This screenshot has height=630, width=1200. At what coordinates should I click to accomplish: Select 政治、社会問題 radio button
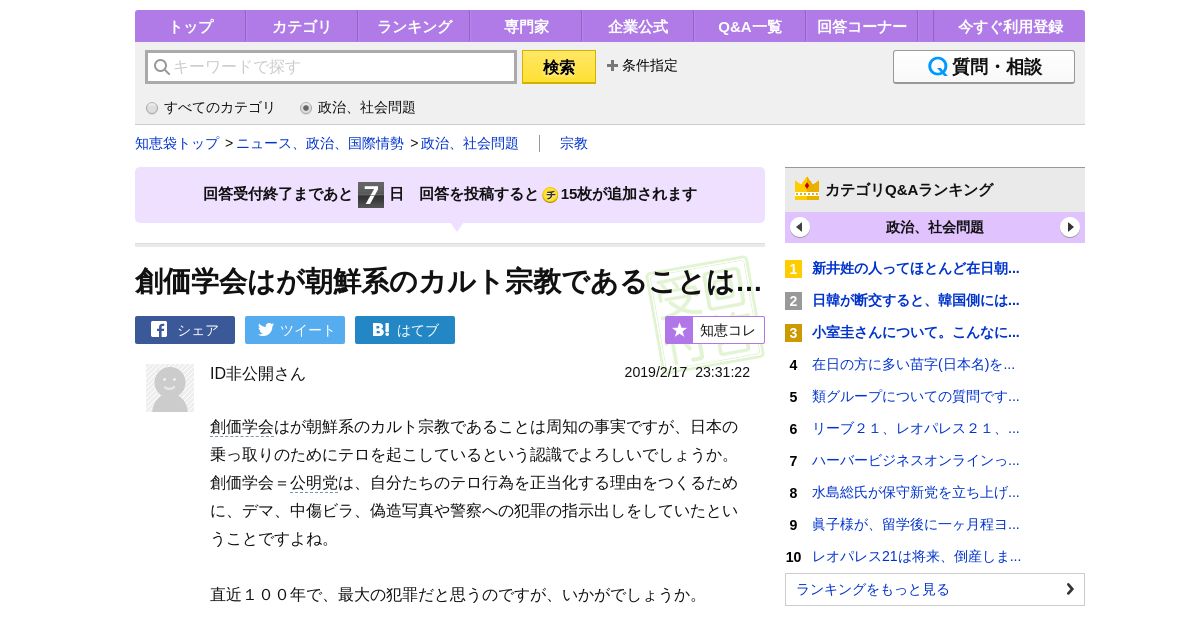pos(306,108)
